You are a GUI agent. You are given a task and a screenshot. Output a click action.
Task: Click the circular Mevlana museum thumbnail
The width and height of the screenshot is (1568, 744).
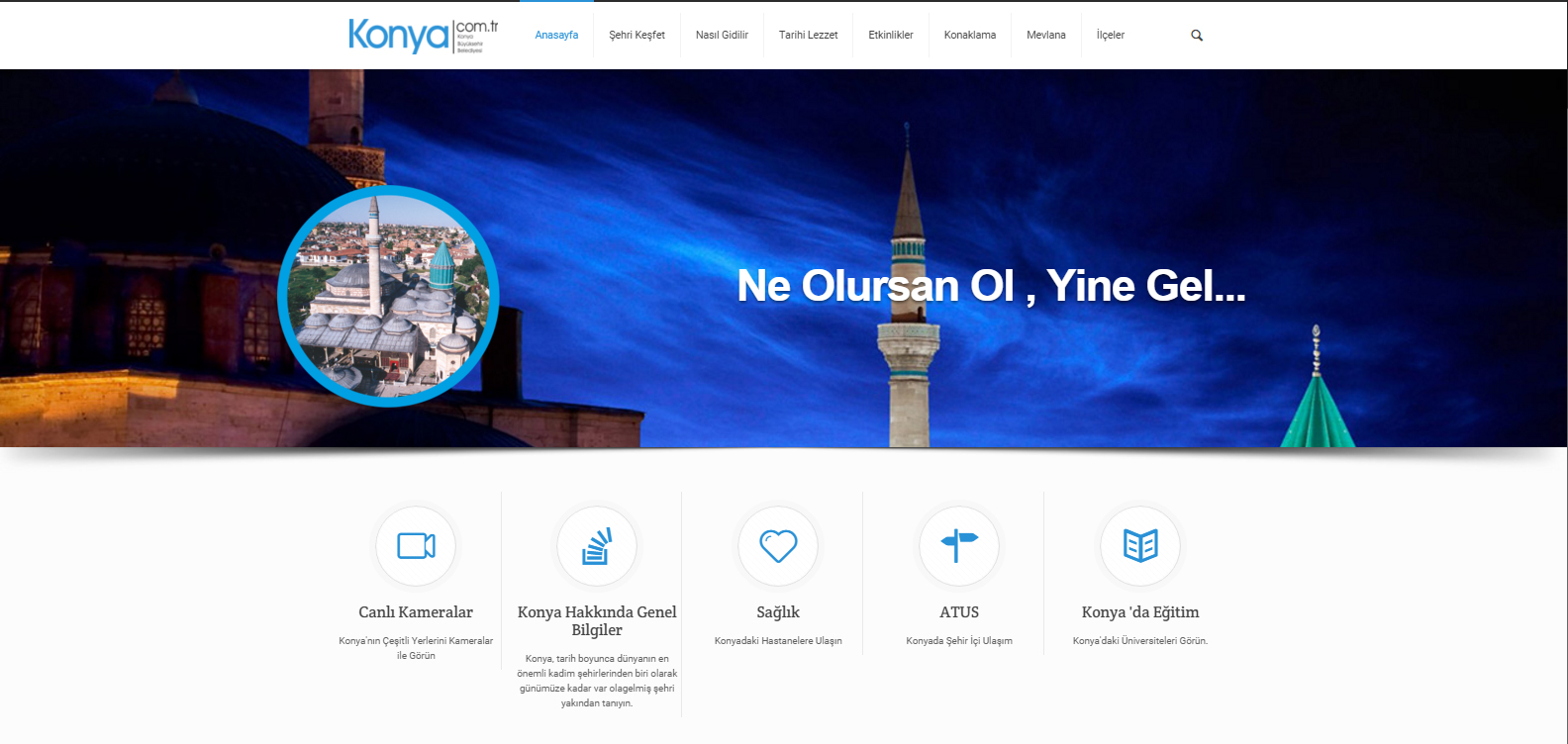(388, 296)
